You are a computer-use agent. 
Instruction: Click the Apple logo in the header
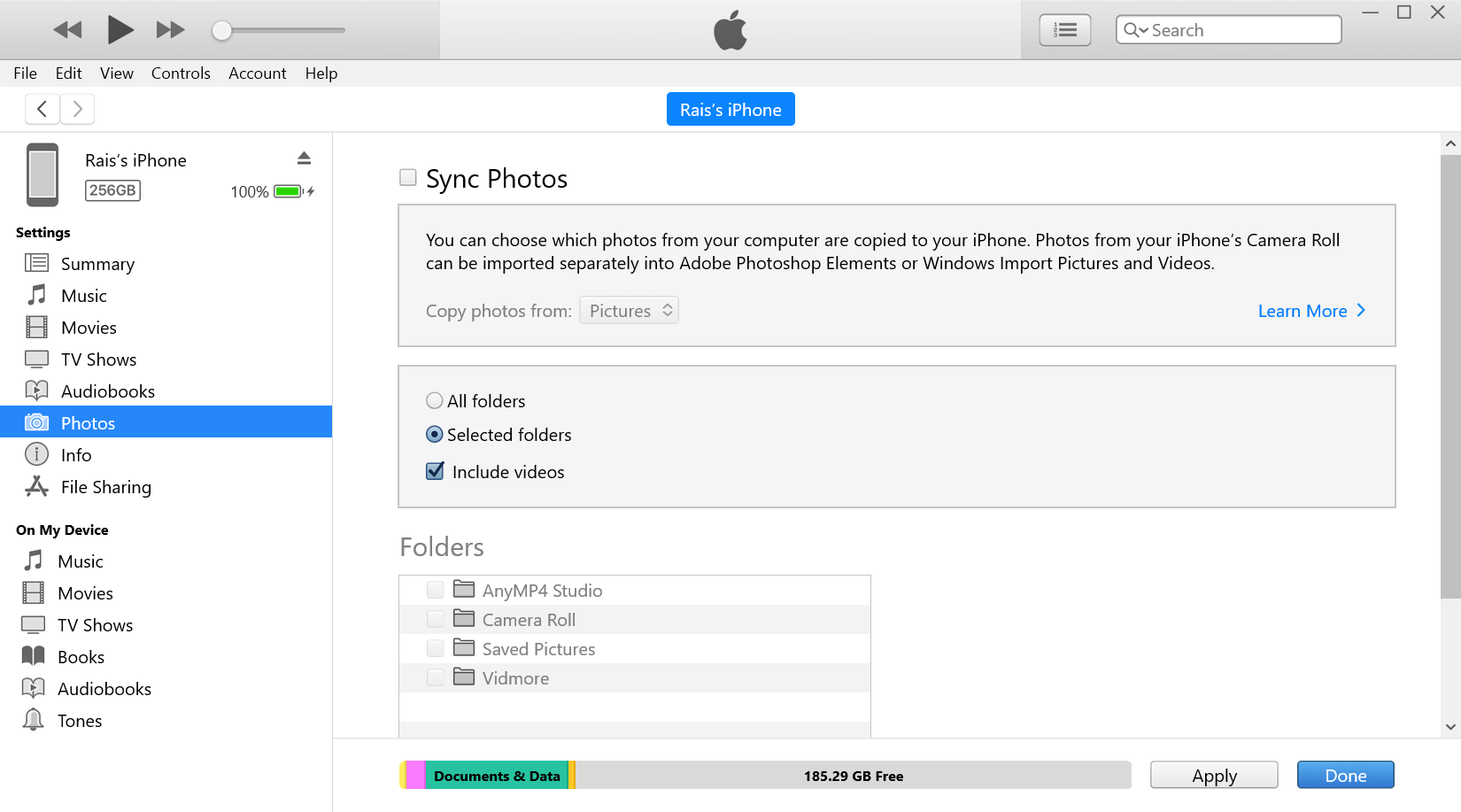click(x=730, y=31)
